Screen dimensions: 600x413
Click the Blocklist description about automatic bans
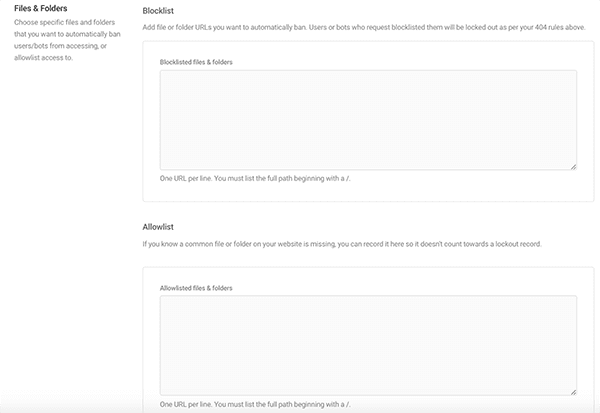[x=360, y=28]
